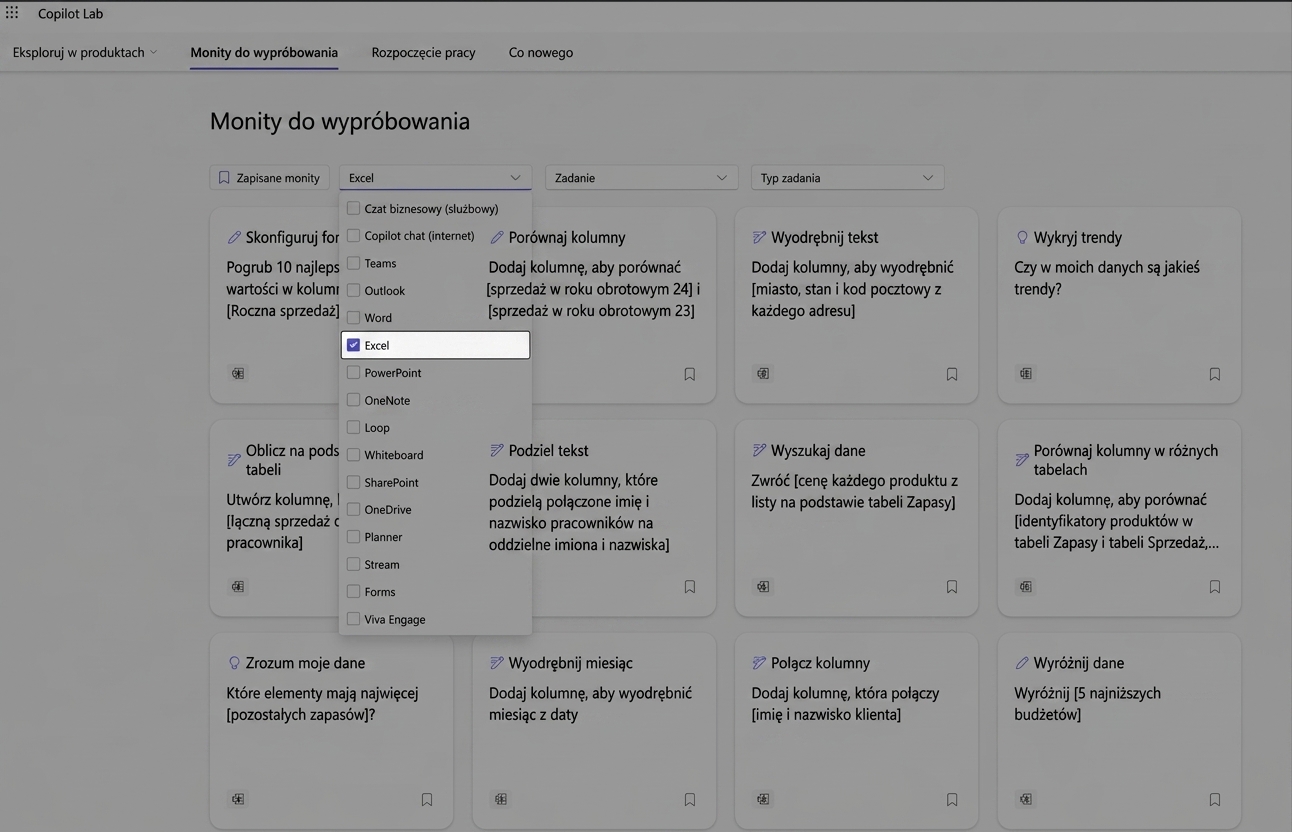Open the Co nowego tab

pos(541,52)
